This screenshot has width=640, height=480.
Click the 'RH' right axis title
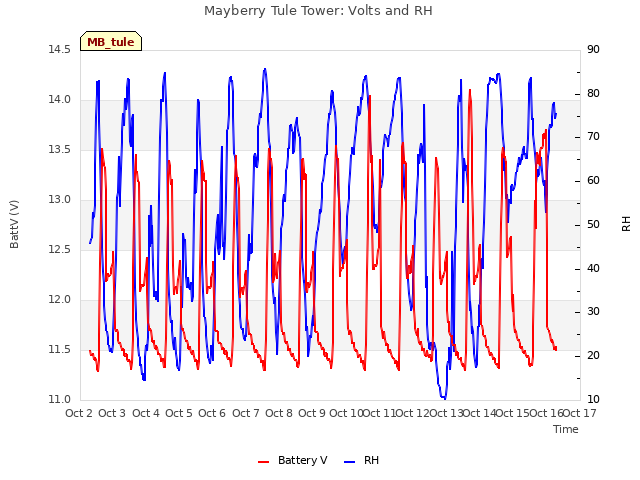[x=626, y=224]
